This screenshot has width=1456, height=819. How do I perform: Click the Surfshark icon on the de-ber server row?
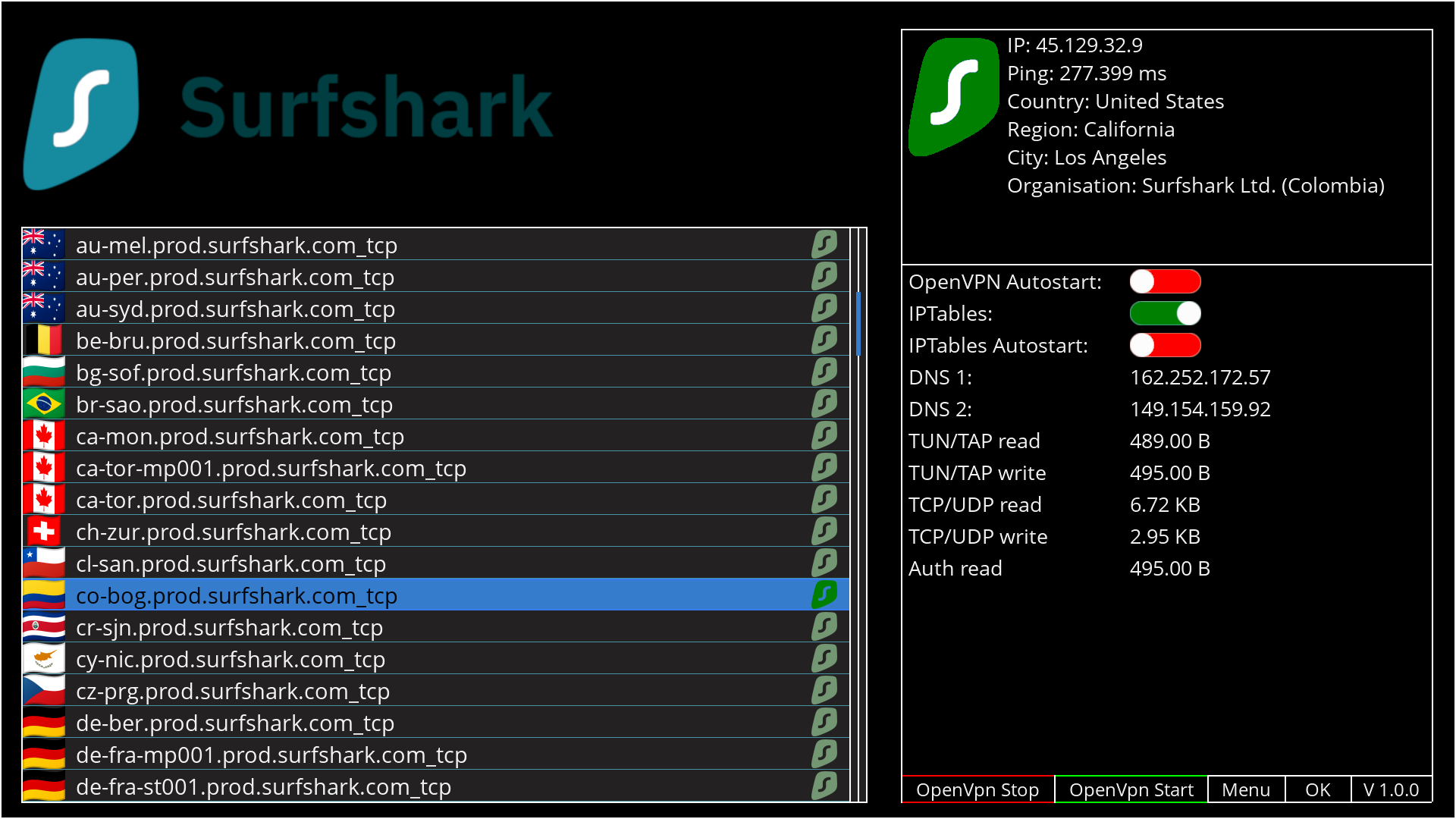pyautogui.click(x=824, y=722)
